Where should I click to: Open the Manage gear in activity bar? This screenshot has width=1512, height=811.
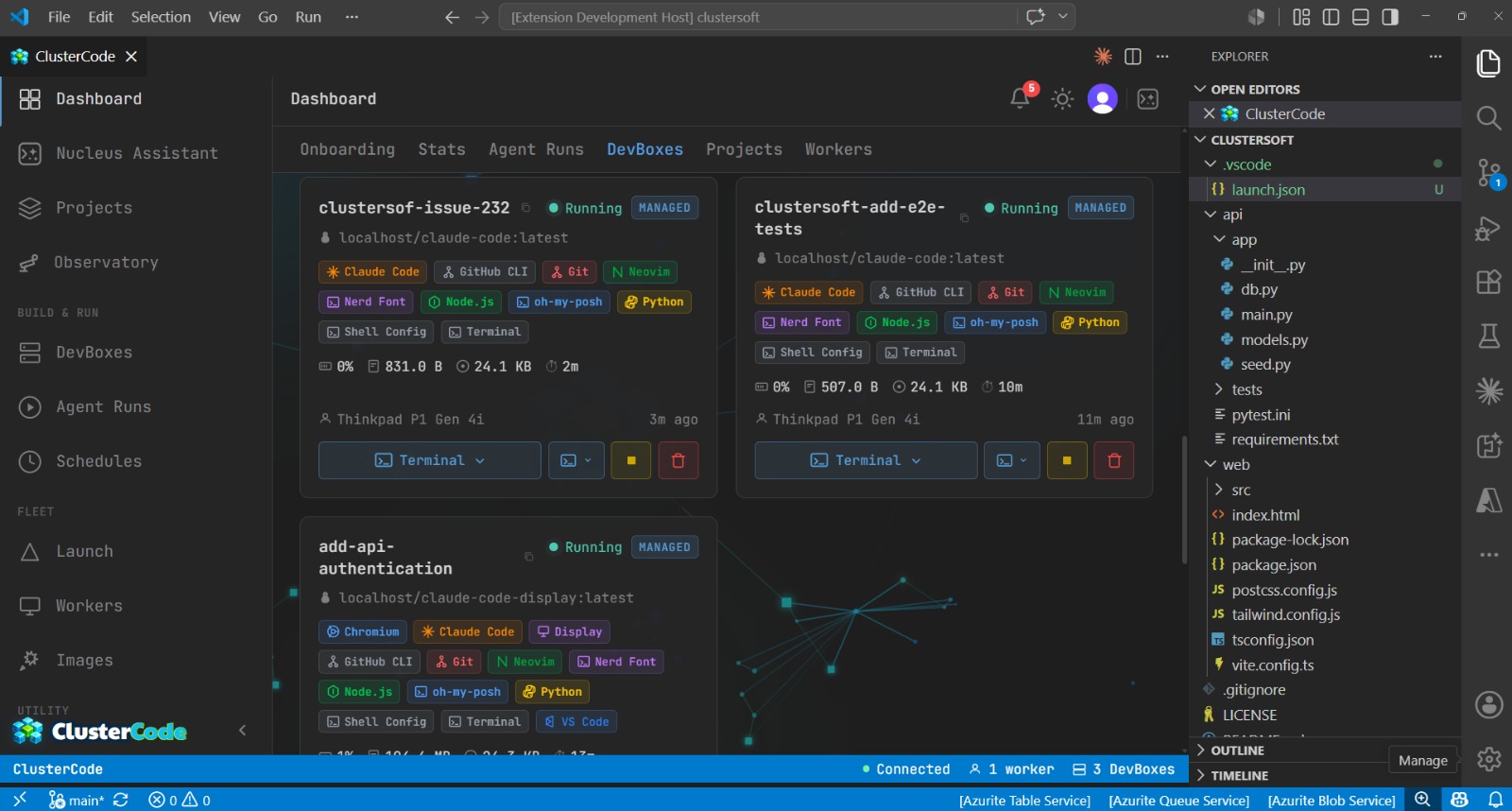1488,759
